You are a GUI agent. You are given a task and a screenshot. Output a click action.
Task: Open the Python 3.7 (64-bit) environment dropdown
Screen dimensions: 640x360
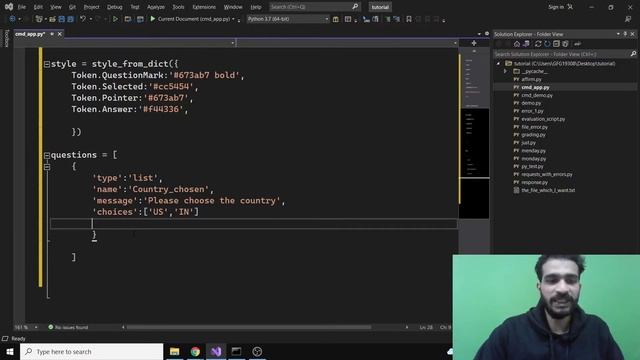[327, 19]
